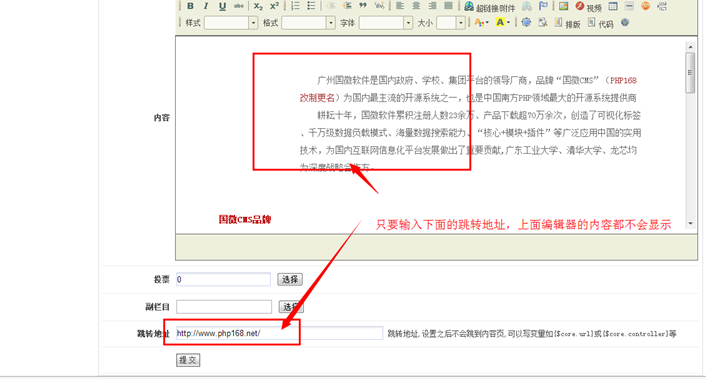
Task: Insert a block quote
Action: (x=362, y=6)
